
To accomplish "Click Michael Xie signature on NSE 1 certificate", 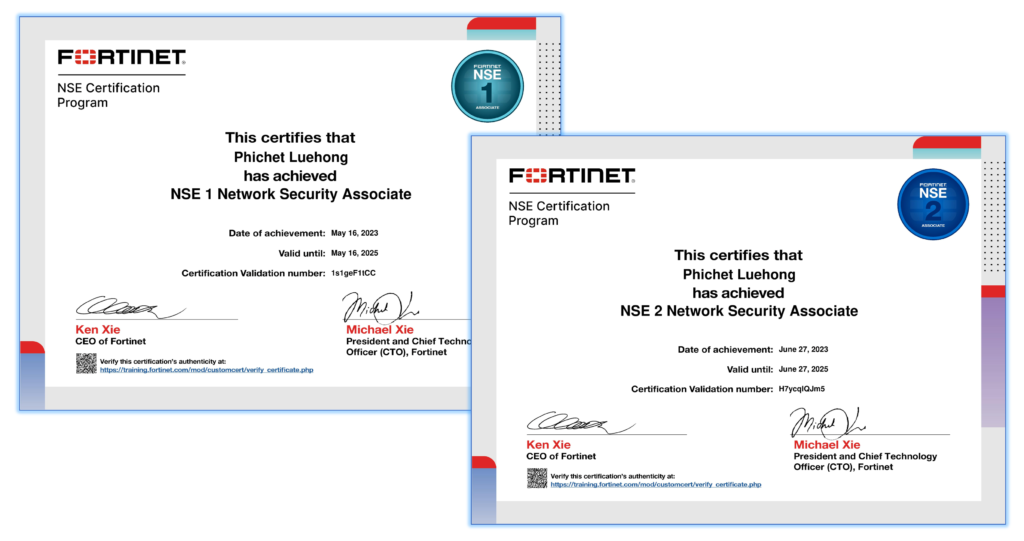I will (x=380, y=307).
